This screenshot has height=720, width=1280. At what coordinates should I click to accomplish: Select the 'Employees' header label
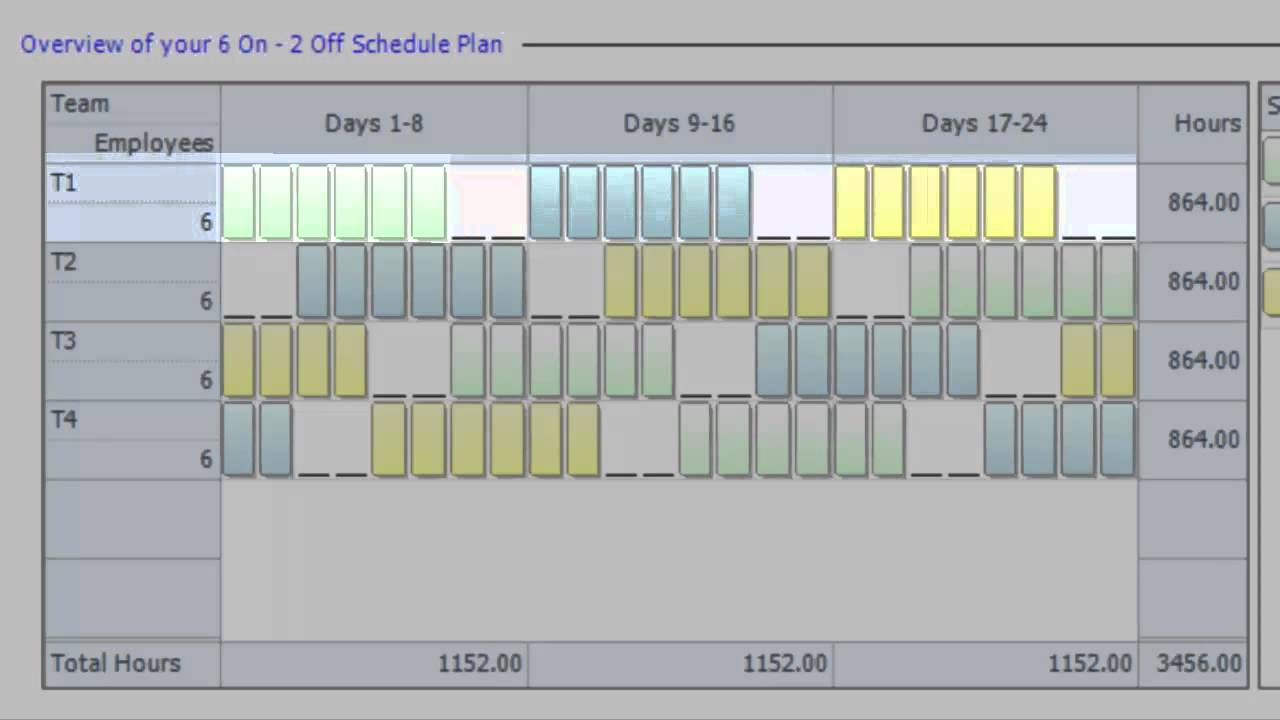pyautogui.click(x=154, y=143)
